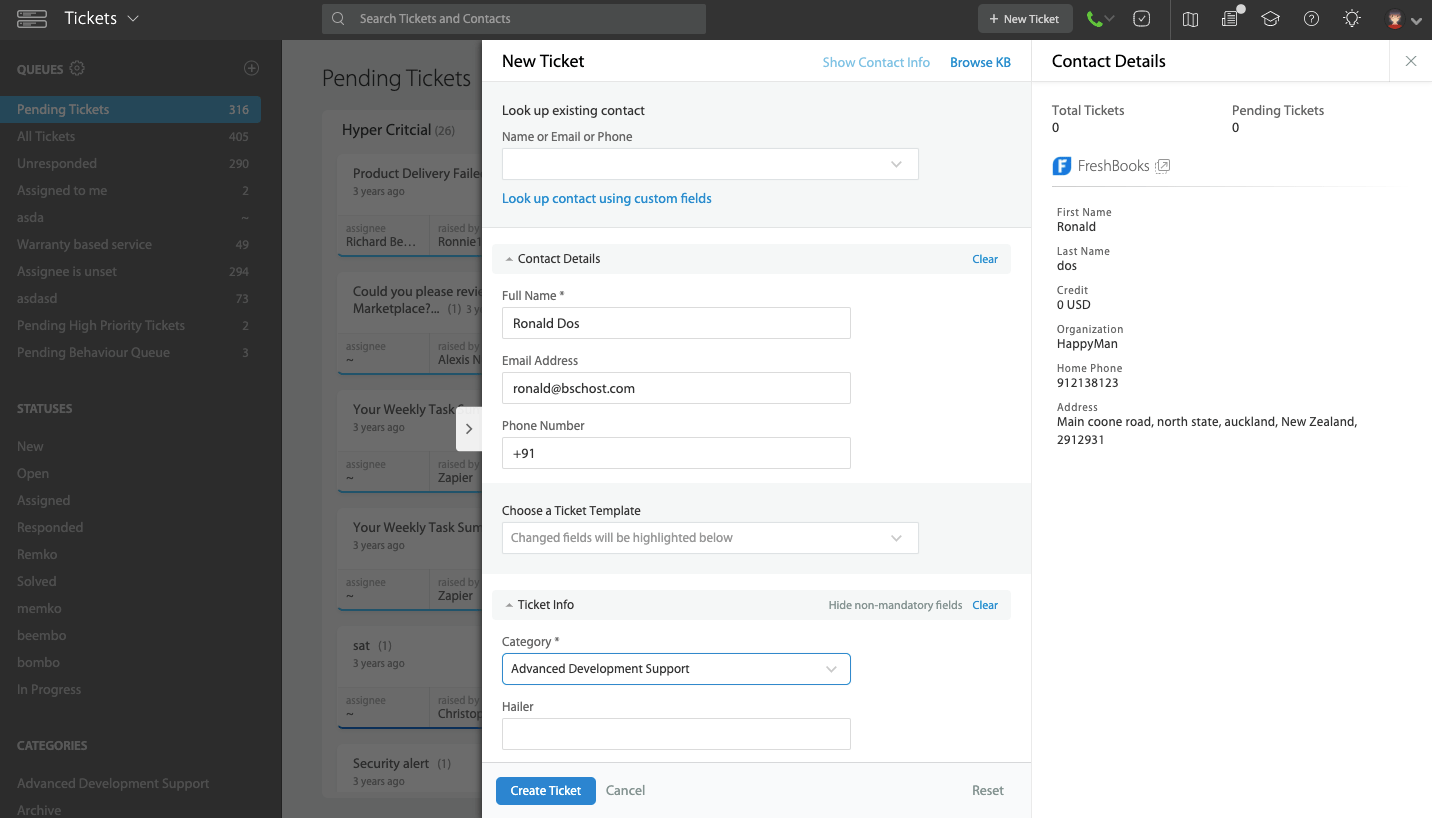Open the release notes icon with notification dot
The image size is (1432, 818).
(x=1229, y=19)
